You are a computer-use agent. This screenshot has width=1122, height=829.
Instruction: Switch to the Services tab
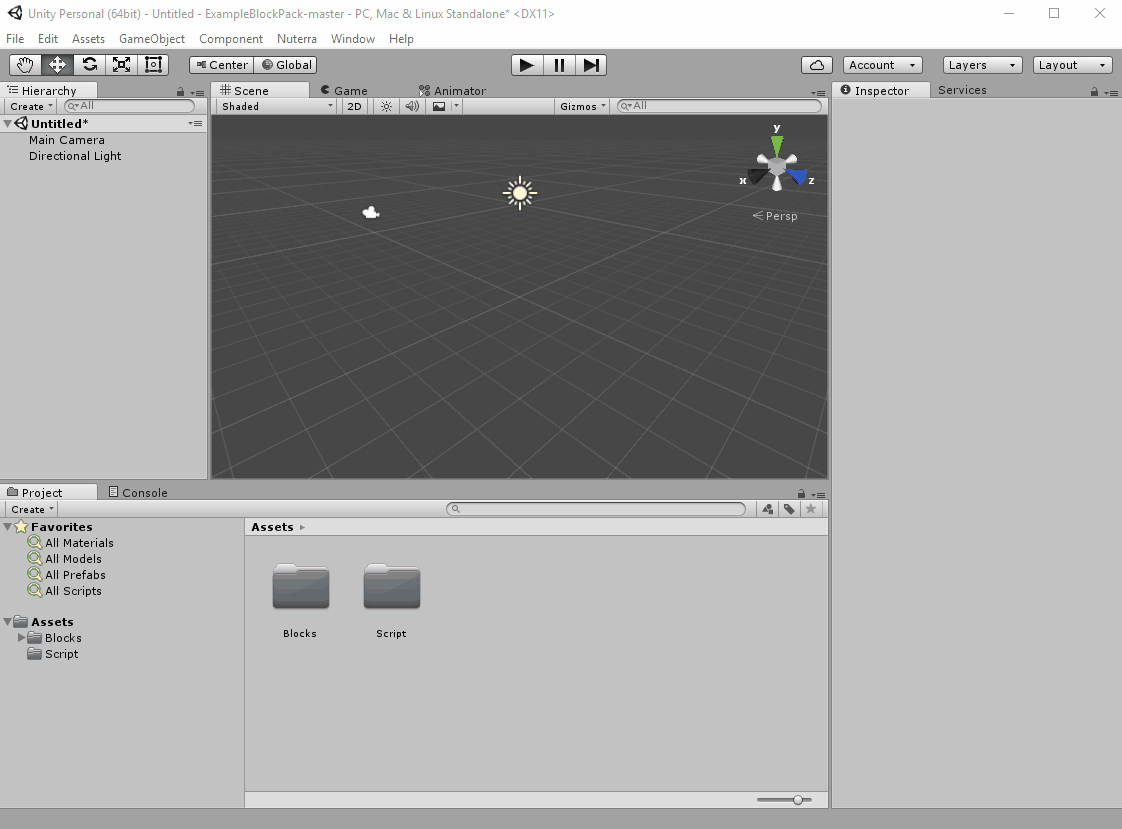click(x=962, y=90)
